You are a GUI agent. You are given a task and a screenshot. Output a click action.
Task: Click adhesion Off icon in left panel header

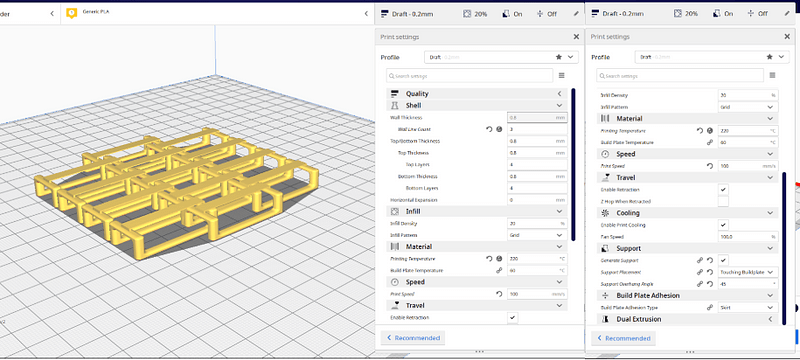click(540, 14)
